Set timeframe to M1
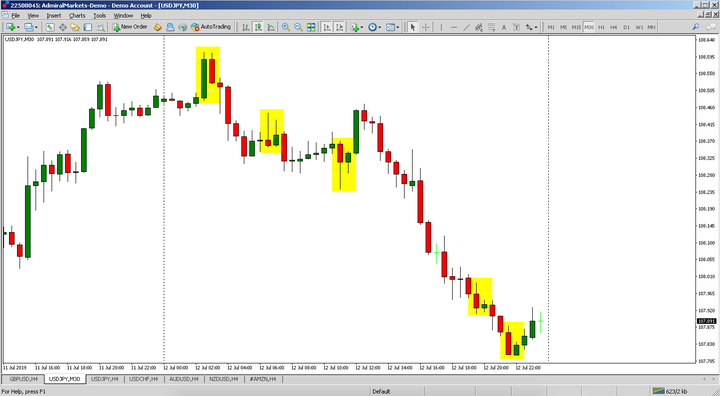 [x=551, y=27]
